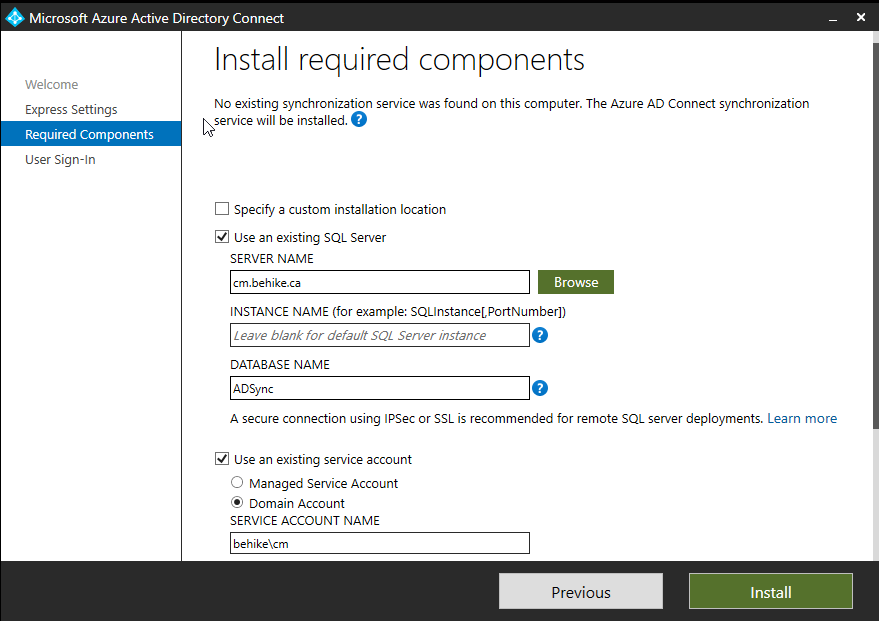Go to Welcome step in sidebar
Viewport: 879px width, 621px height.
coord(52,85)
